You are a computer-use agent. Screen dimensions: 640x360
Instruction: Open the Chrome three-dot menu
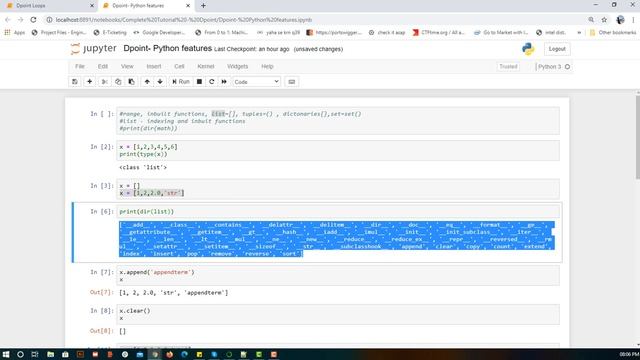tap(633, 20)
